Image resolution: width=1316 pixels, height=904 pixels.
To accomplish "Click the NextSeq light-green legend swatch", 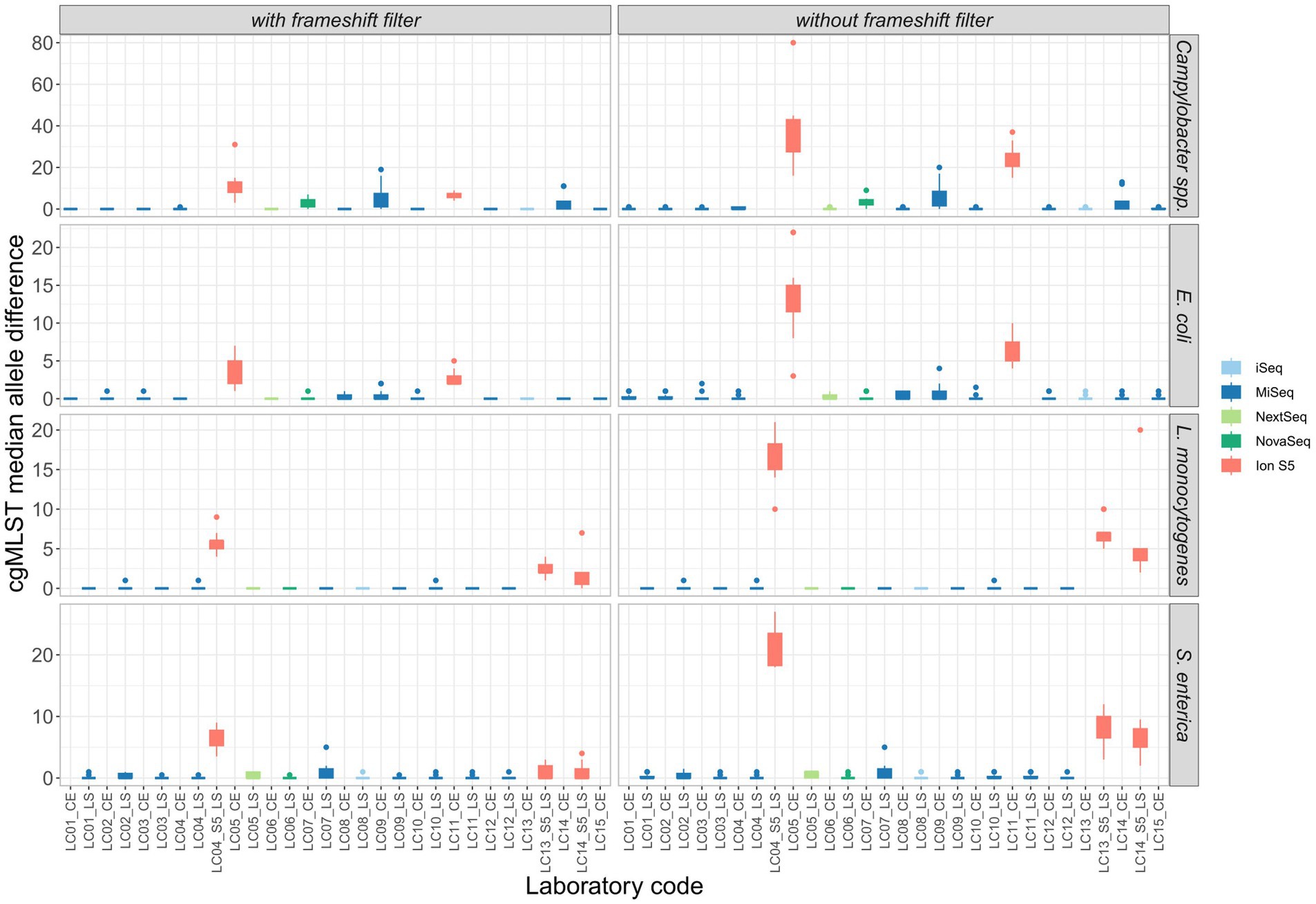I will [x=1230, y=416].
